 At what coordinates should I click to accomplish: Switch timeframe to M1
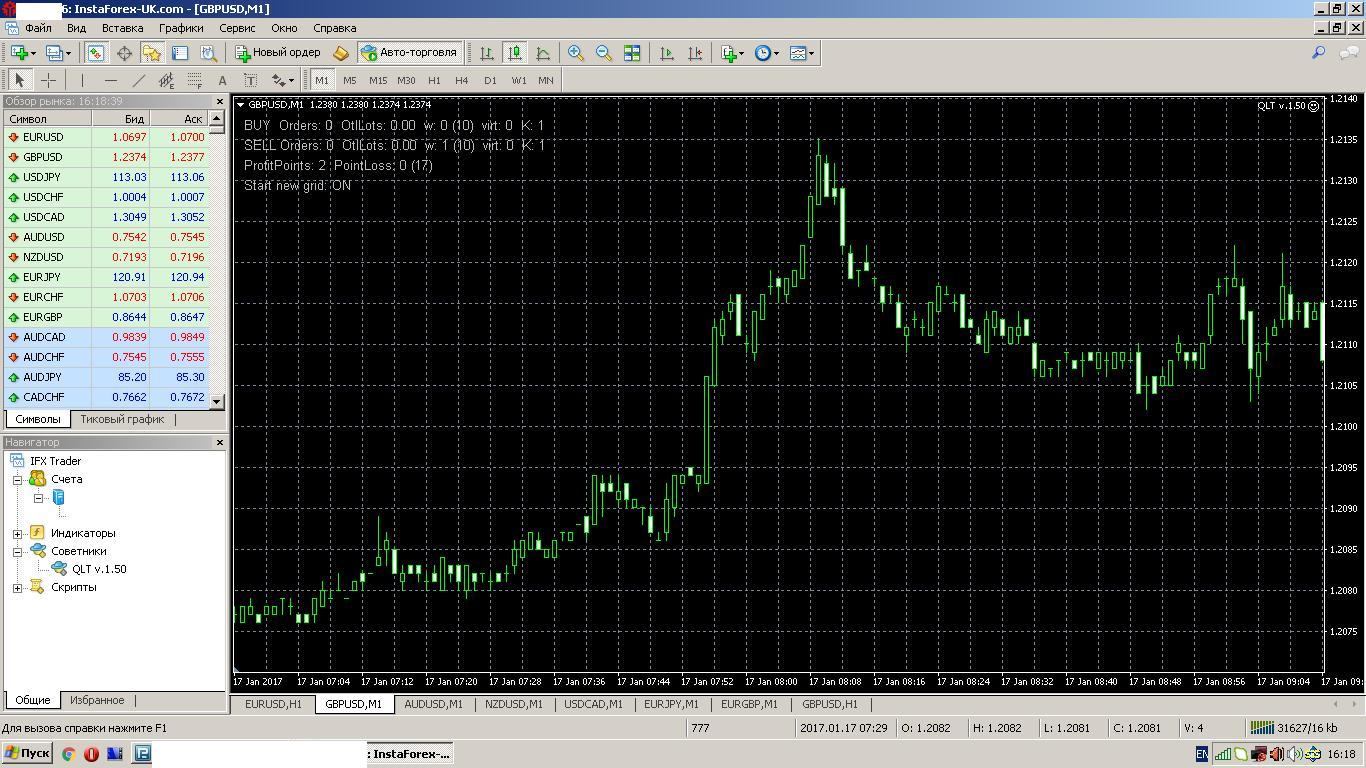click(x=321, y=80)
